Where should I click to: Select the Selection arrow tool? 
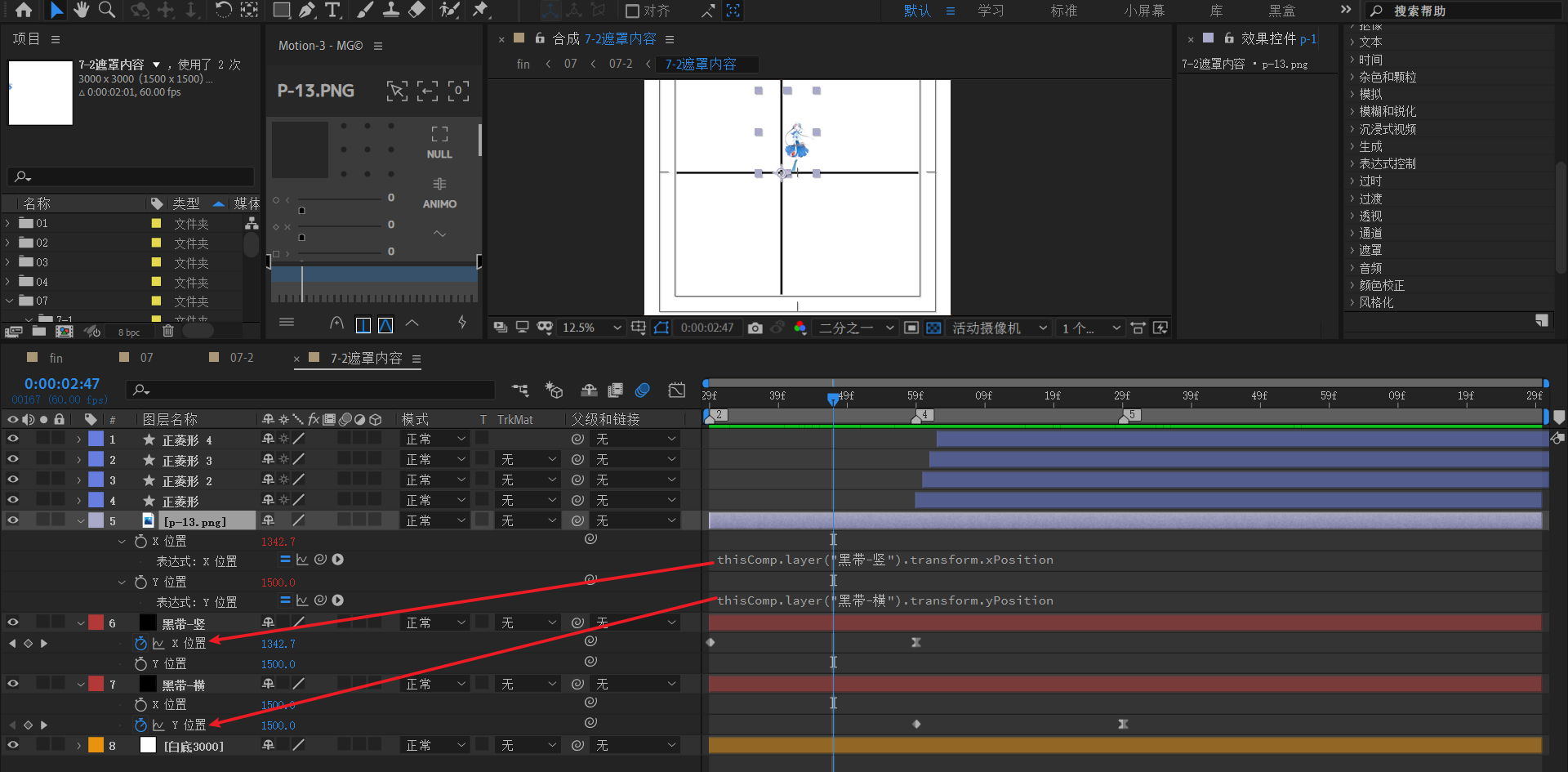click(56, 10)
